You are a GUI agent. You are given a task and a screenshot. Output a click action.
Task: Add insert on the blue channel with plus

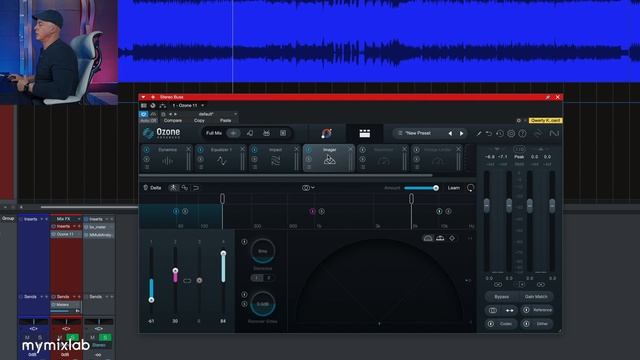(46, 219)
